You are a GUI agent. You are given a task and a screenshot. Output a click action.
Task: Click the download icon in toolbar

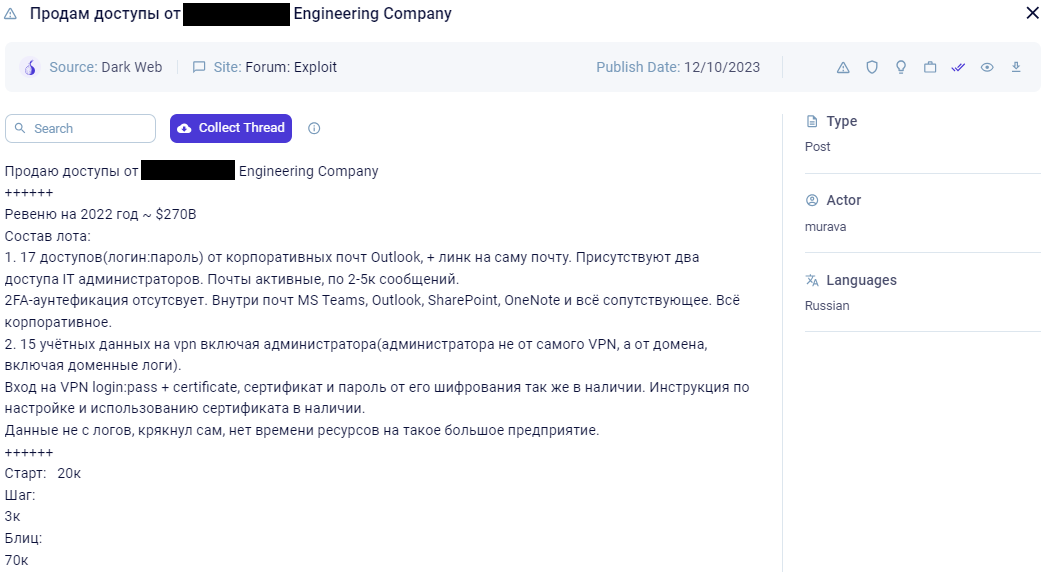[x=1016, y=67]
